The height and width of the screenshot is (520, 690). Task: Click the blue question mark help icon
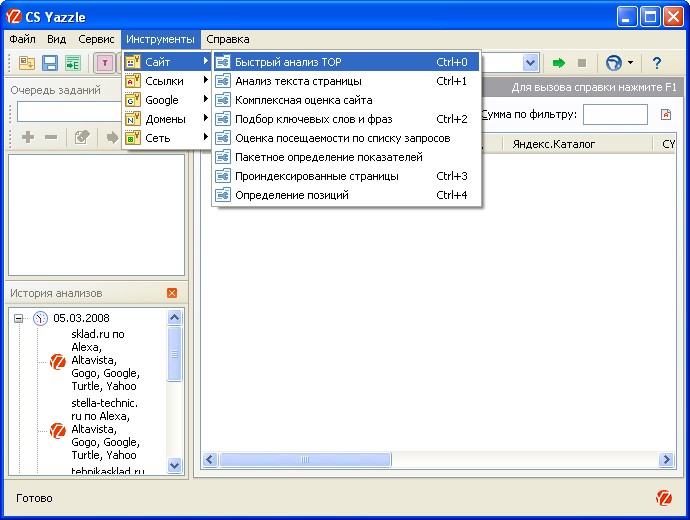click(657, 63)
